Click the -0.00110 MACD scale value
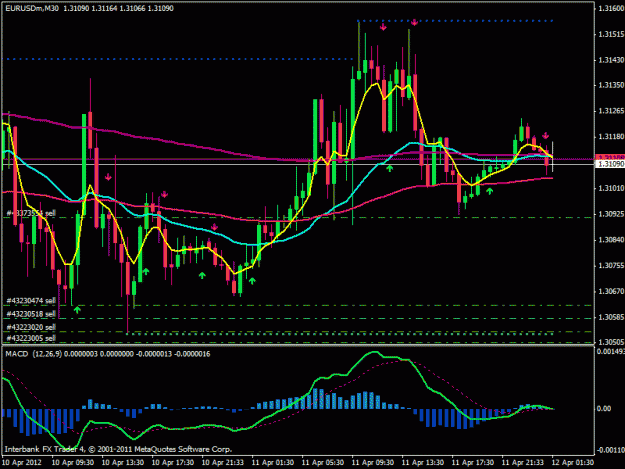Image resolution: width=625 pixels, height=469 pixels. [610, 450]
